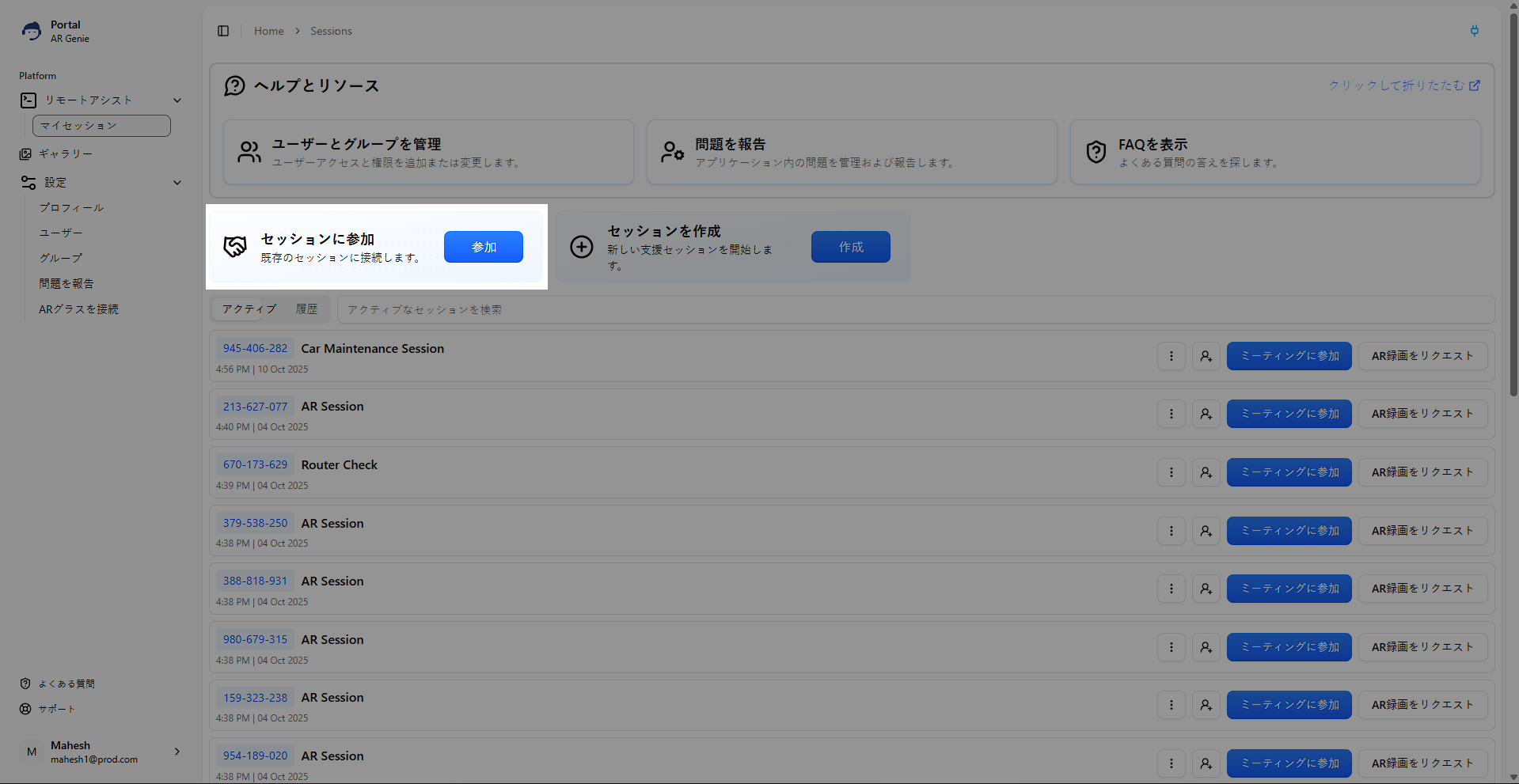
Task: Click add-user icon for session 159-323-238
Action: pyautogui.click(x=1206, y=705)
